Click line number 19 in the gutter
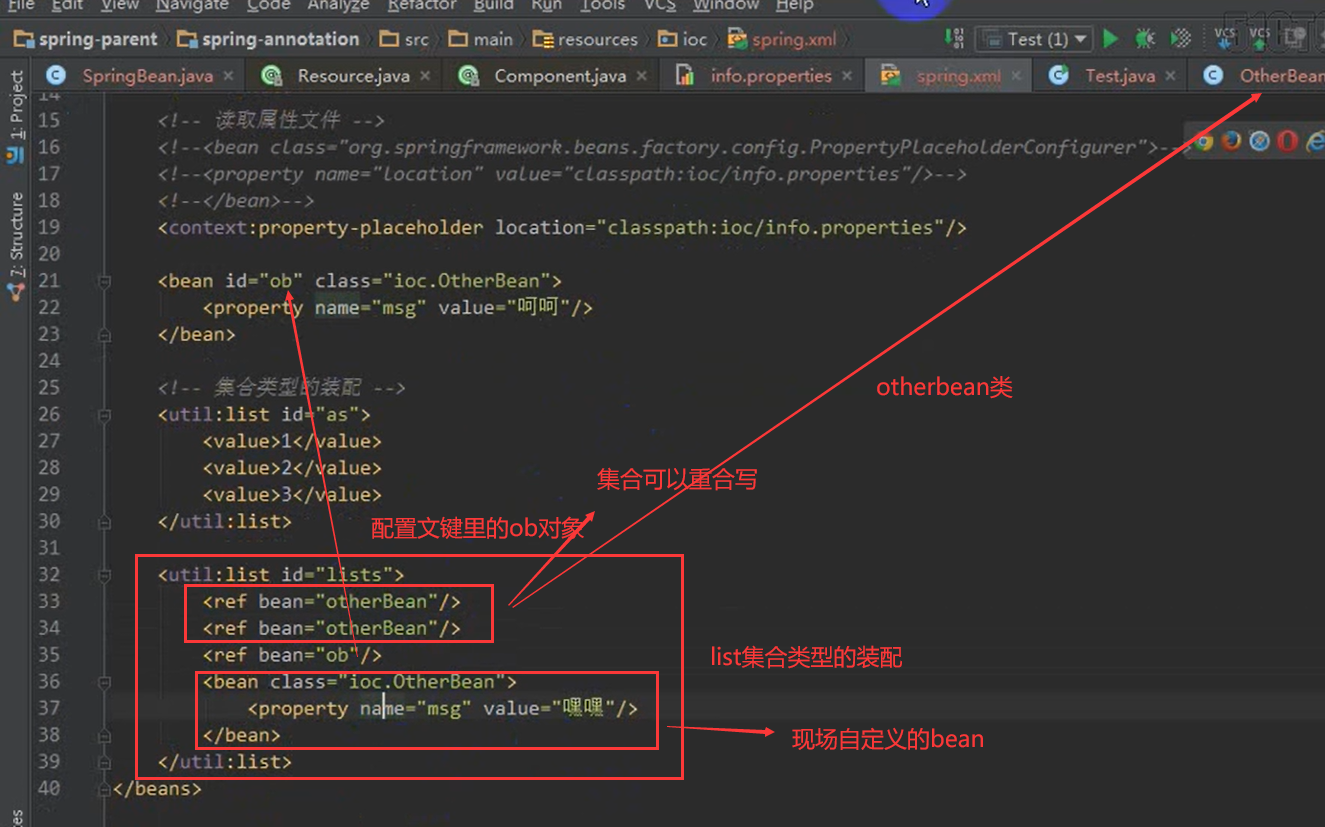The image size is (1325, 827). click(x=49, y=227)
